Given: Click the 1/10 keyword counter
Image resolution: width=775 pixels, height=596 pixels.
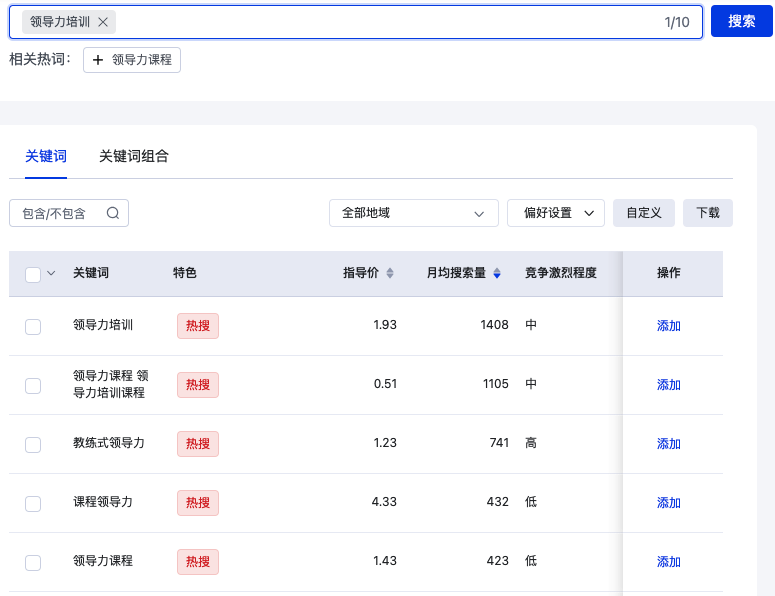Looking at the screenshot, I should tap(677, 22).
